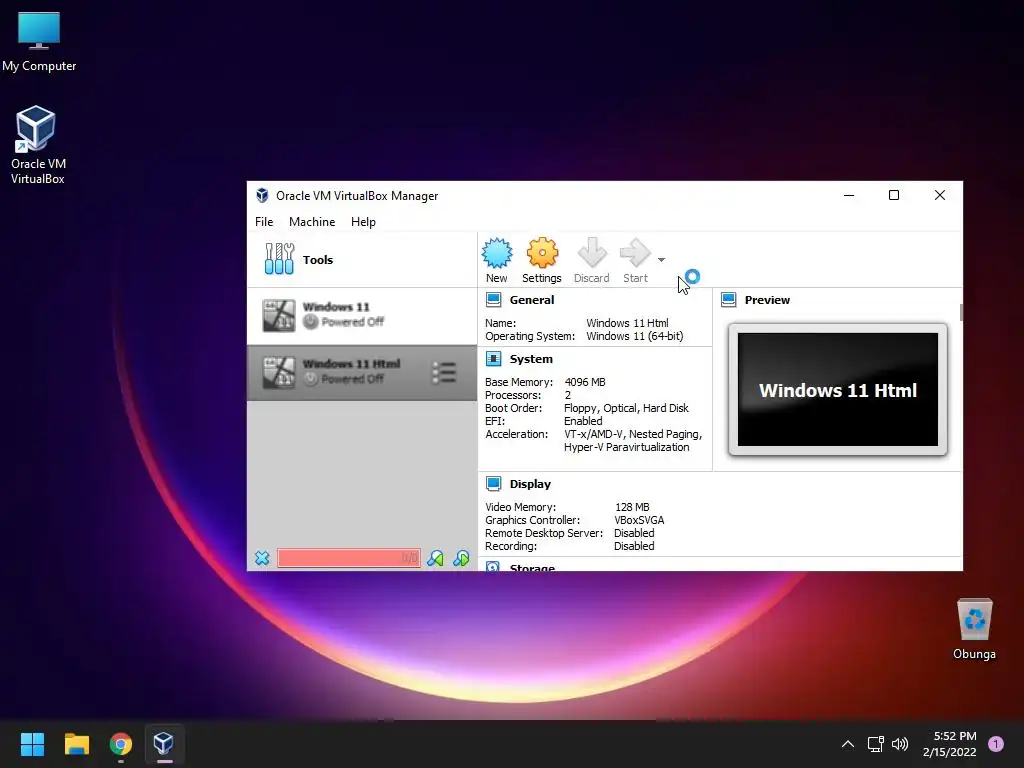The height and width of the screenshot is (768, 1024).
Task: Close the VM search bar
Action: pyautogui.click(x=262, y=558)
